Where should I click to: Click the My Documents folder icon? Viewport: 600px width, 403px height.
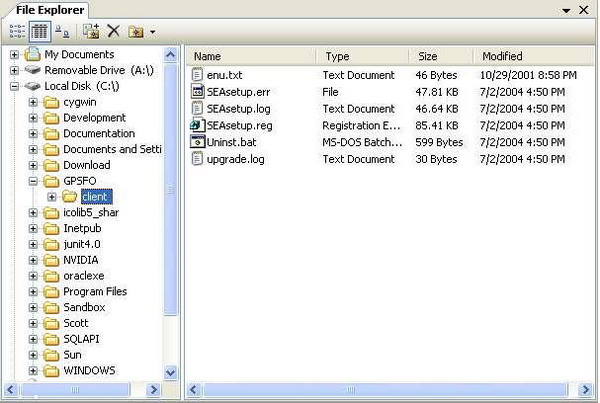[32, 54]
